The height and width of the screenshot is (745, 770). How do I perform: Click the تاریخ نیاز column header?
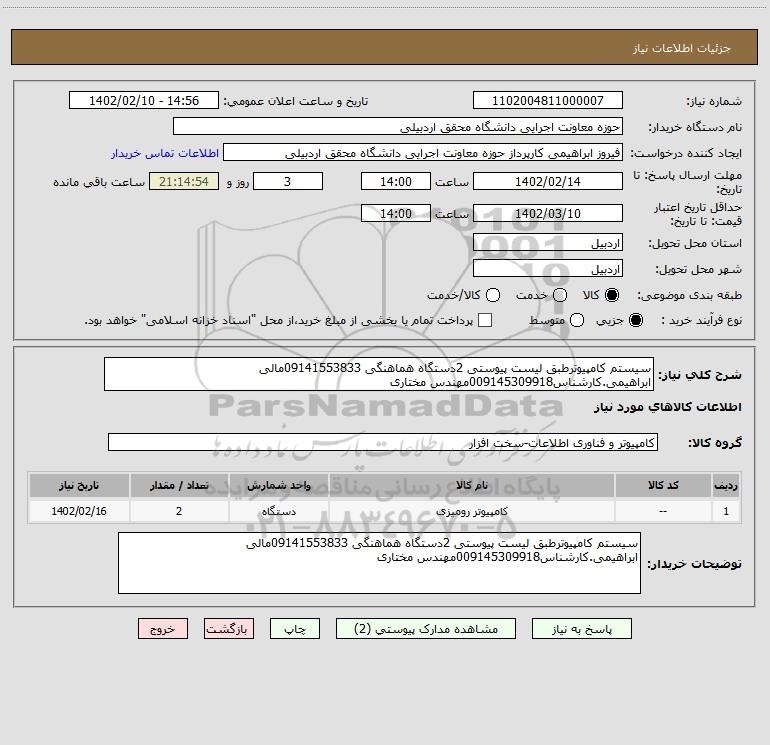click(79, 485)
